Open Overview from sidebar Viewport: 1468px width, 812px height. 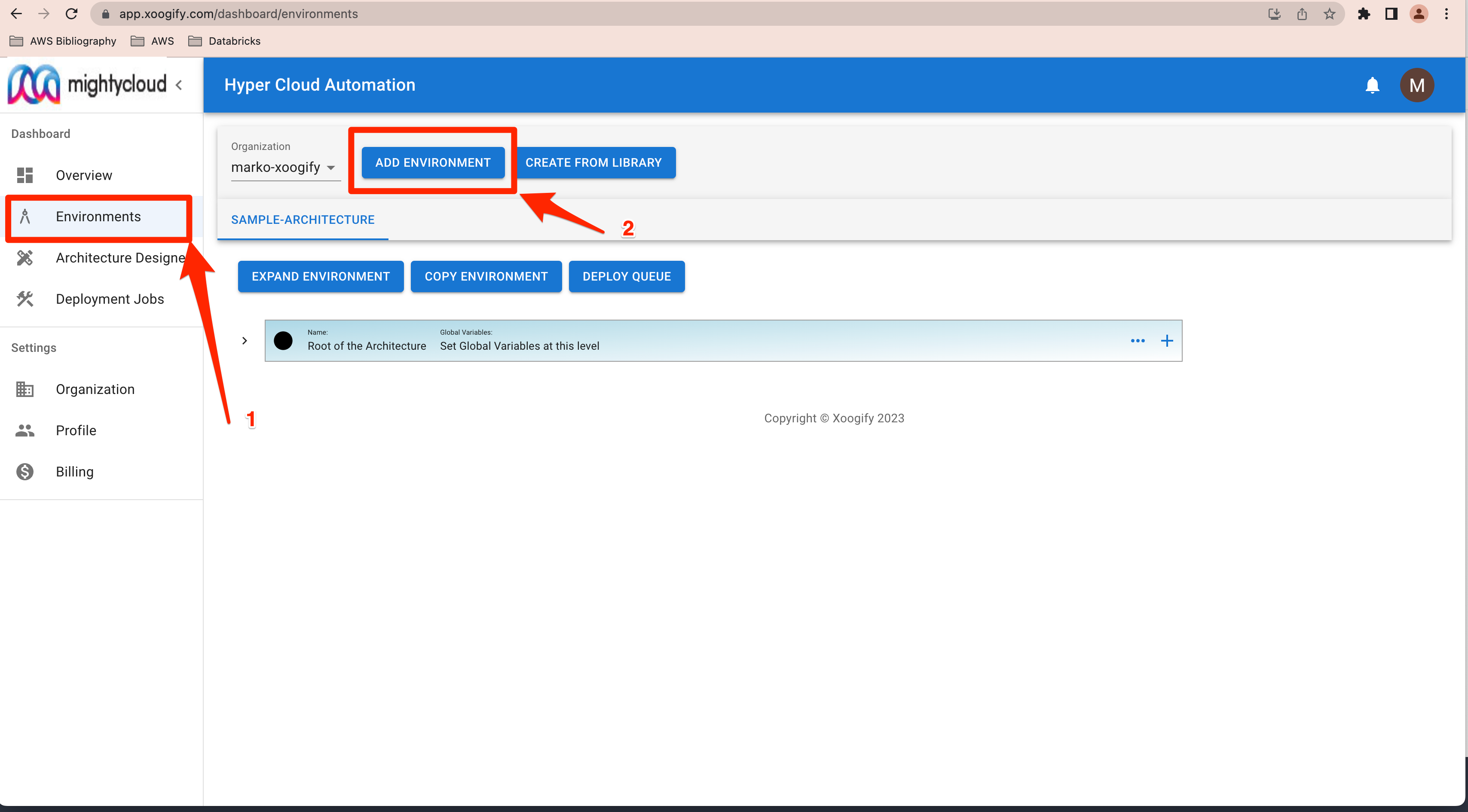click(84, 175)
